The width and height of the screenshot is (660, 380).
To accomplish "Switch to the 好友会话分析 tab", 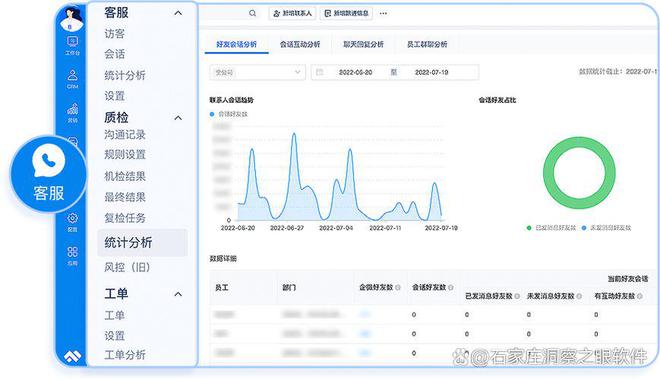I will [x=236, y=44].
